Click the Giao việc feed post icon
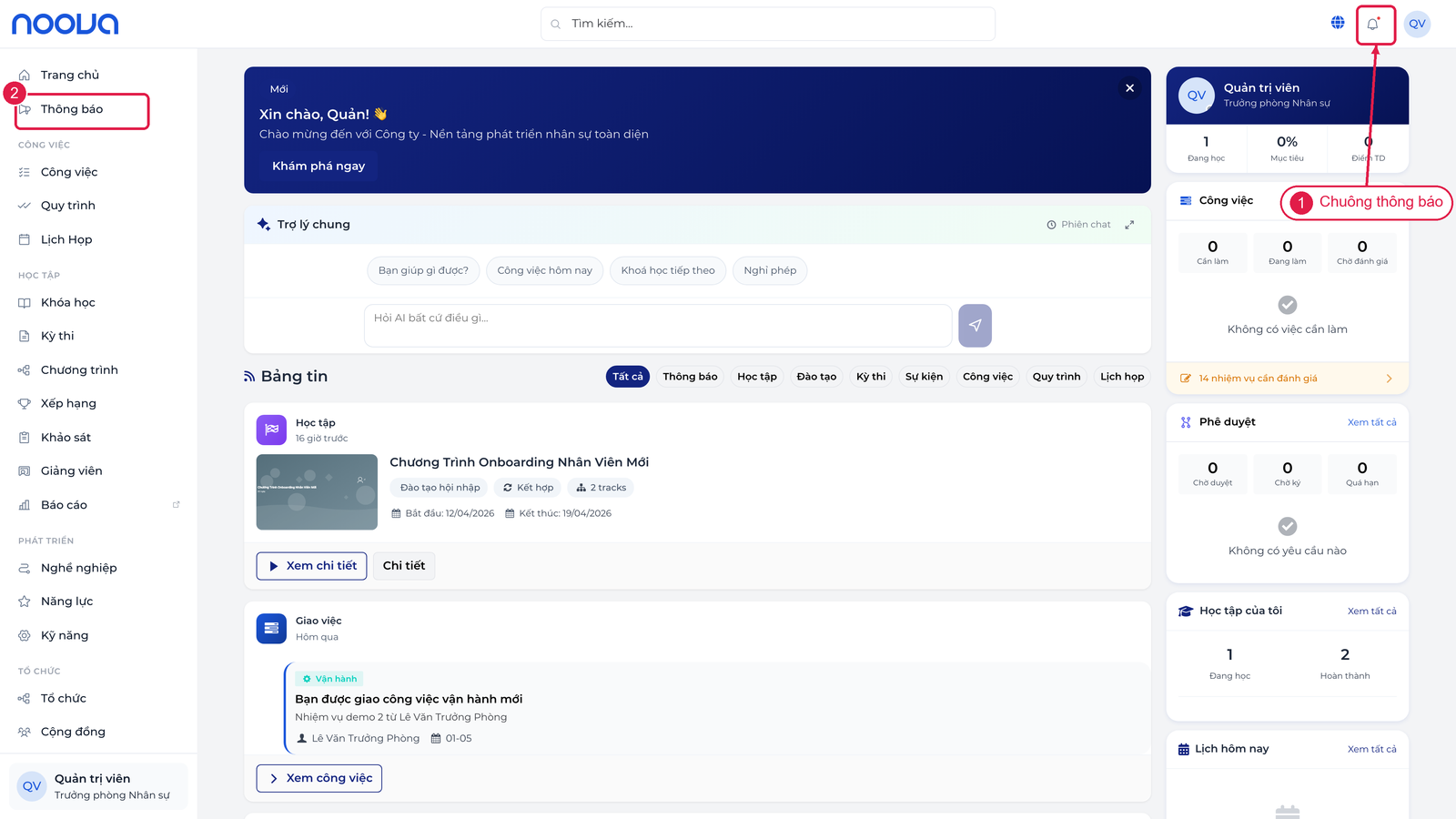This screenshot has height=819, width=1456. [x=271, y=628]
